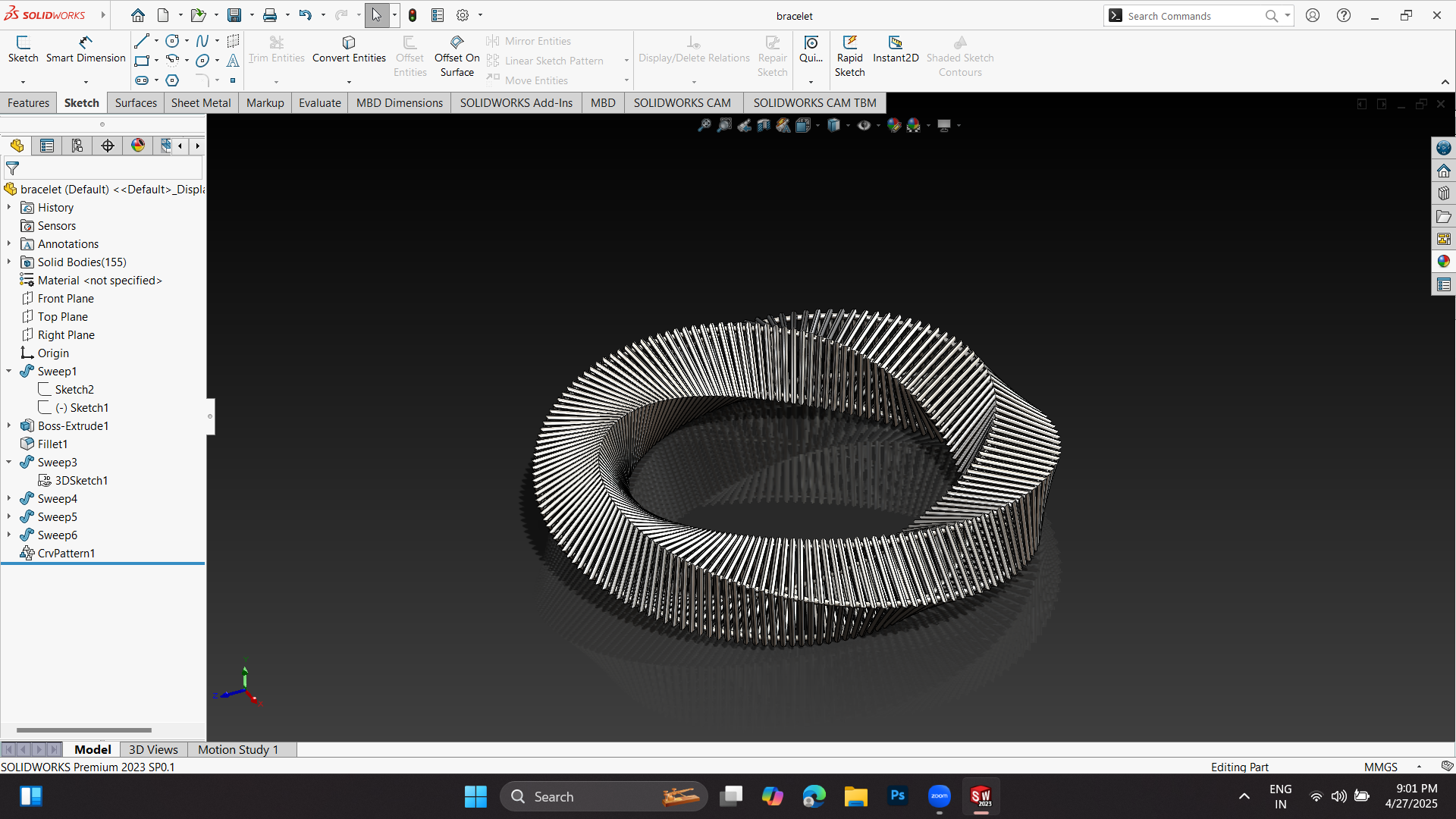
Task: Click the Rebuild traffic light icon
Action: pos(413,15)
